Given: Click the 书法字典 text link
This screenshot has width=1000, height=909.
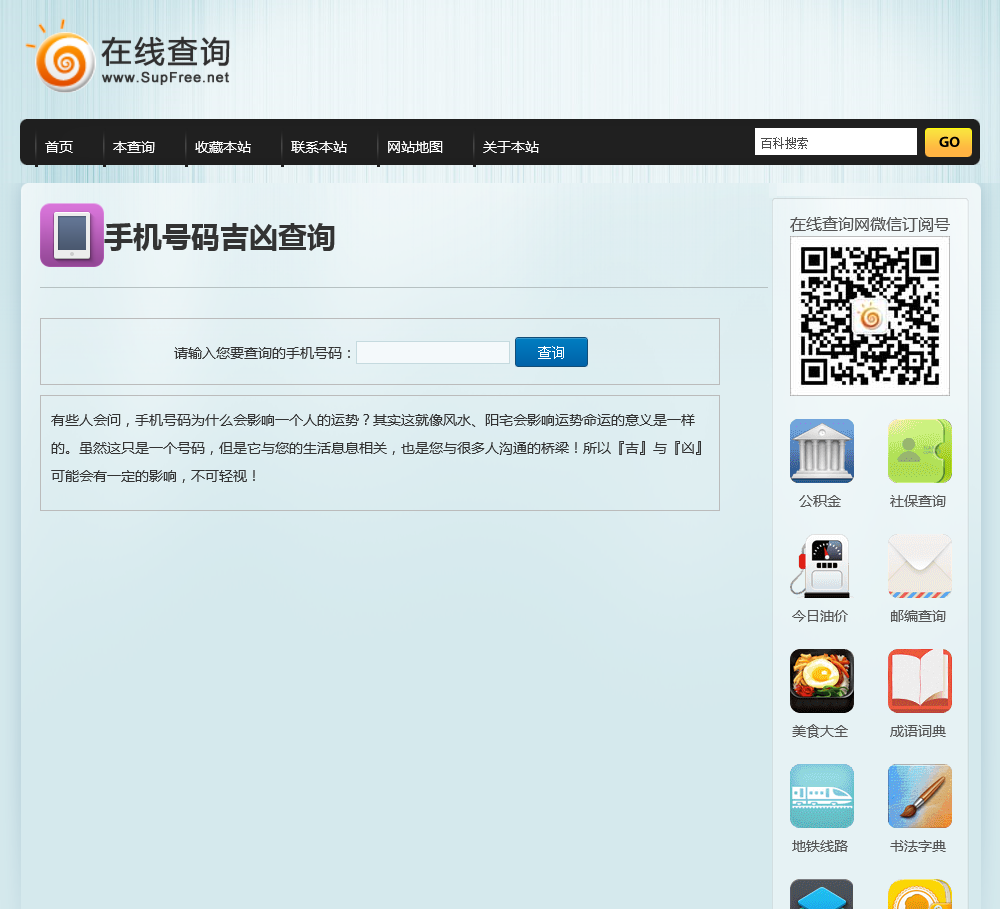Looking at the screenshot, I should click(x=918, y=846).
